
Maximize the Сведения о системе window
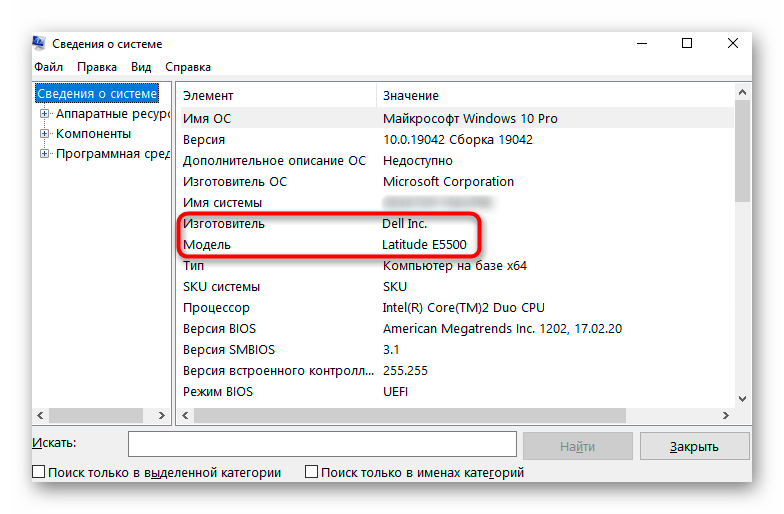point(687,44)
